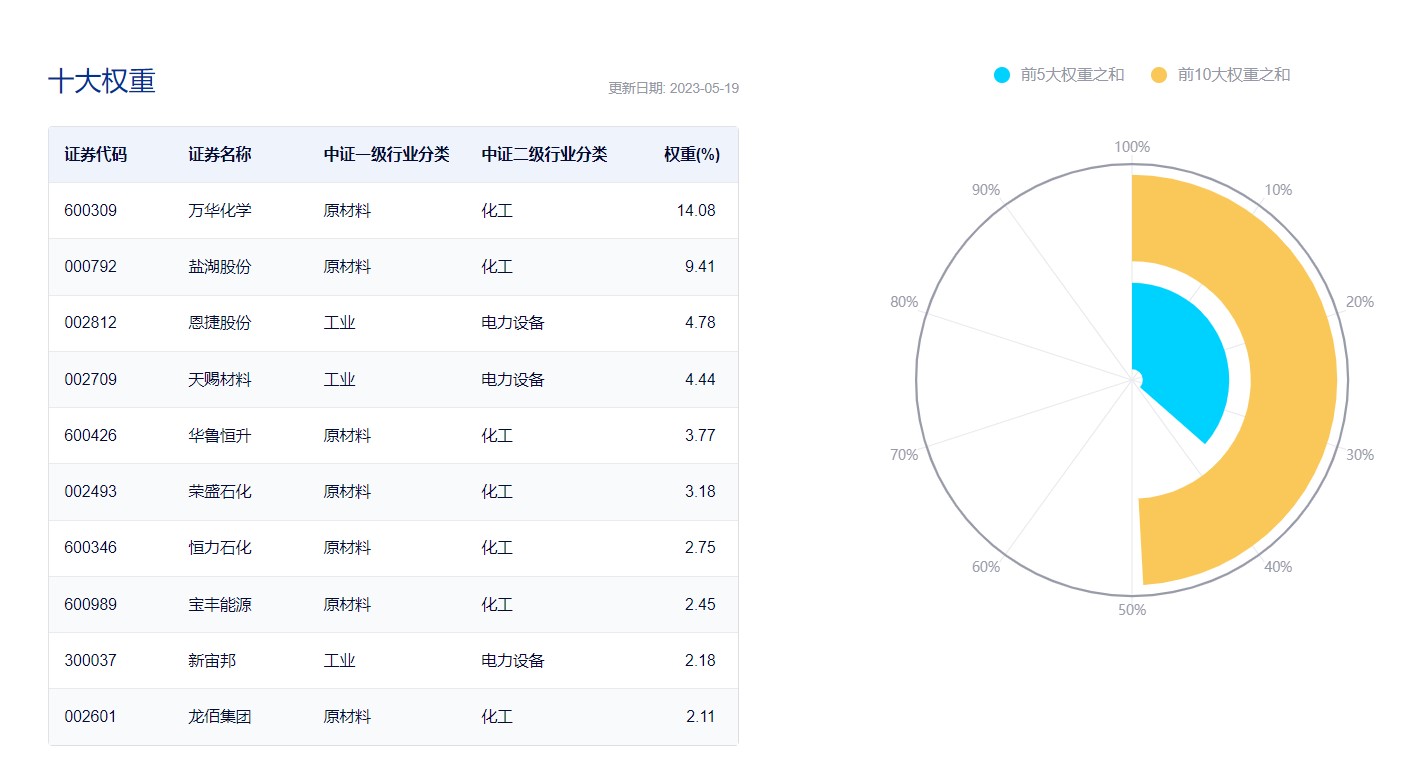
Task: Select stock name 恩捷股份
Action: click(x=220, y=323)
